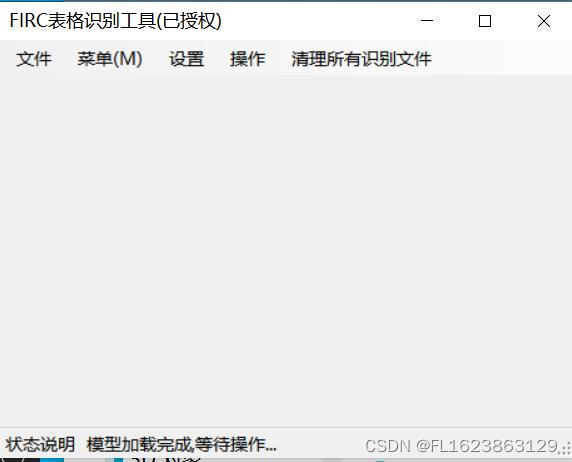This screenshot has width=572, height=462.
Task: Minimize the FIRC表格识别工具 window
Action: click(x=427, y=20)
